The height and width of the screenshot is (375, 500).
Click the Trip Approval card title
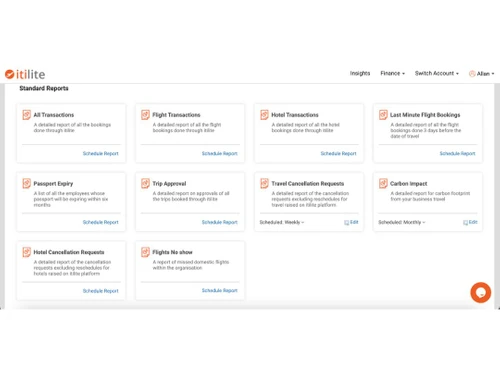pyautogui.click(x=169, y=184)
